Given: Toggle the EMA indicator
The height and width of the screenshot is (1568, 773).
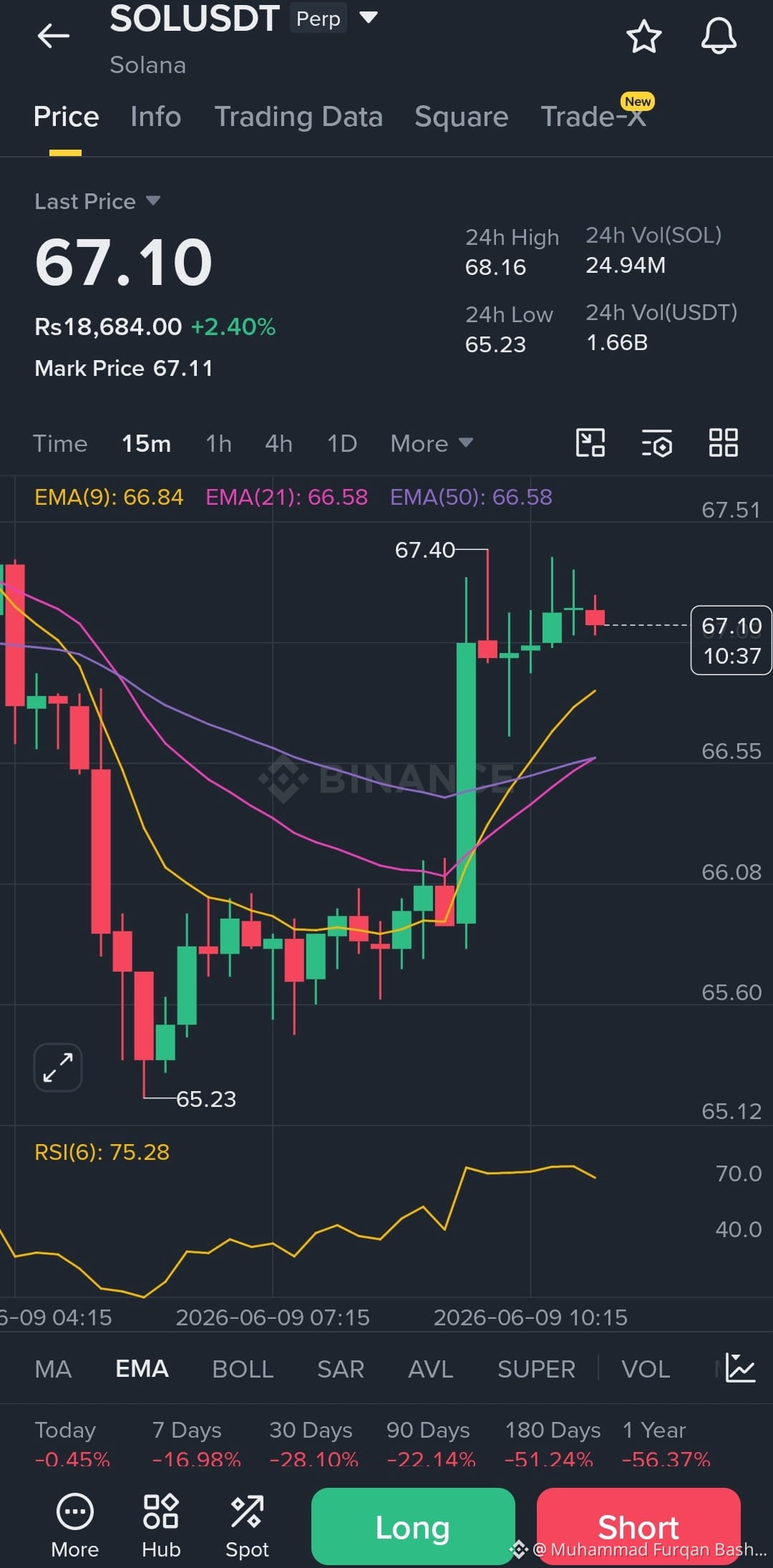Looking at the screenshot, I should coord(142,1368).
